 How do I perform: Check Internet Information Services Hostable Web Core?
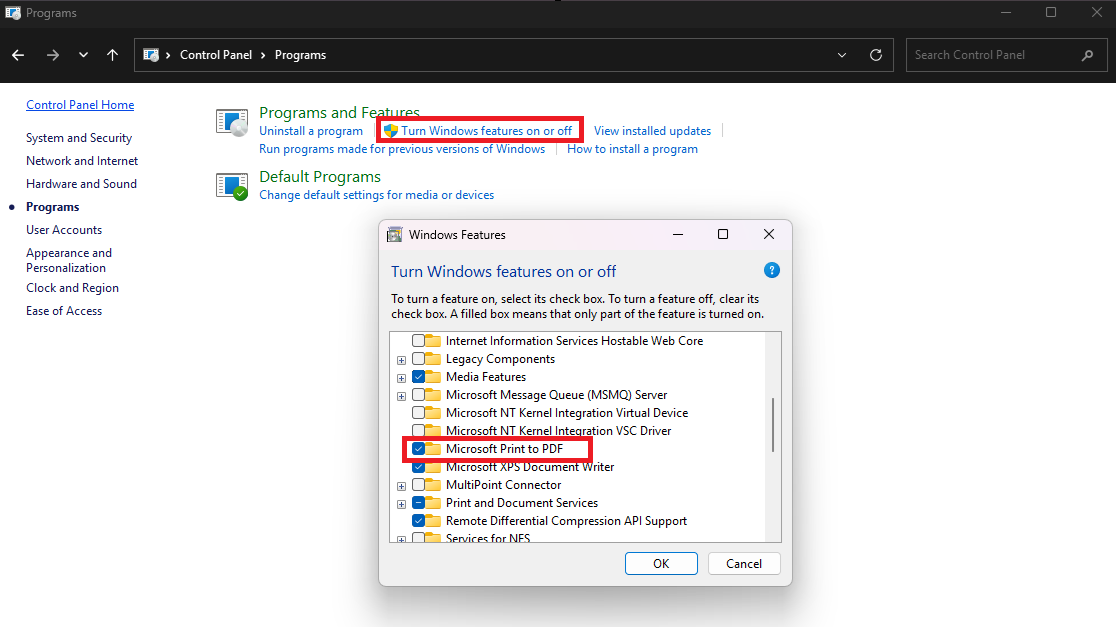[x=418, y=341]
